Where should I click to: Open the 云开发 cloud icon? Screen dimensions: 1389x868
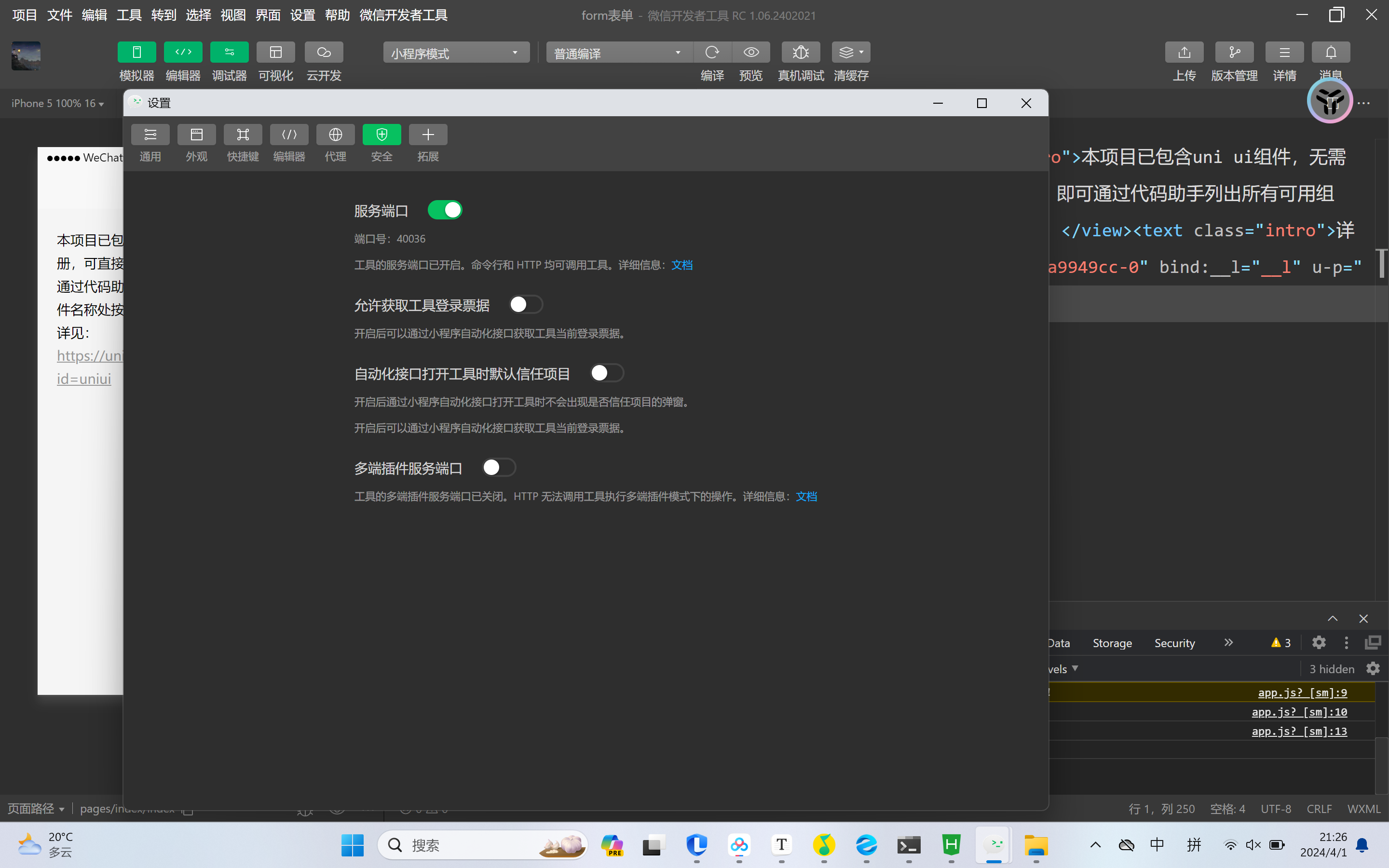pos(324,53)
